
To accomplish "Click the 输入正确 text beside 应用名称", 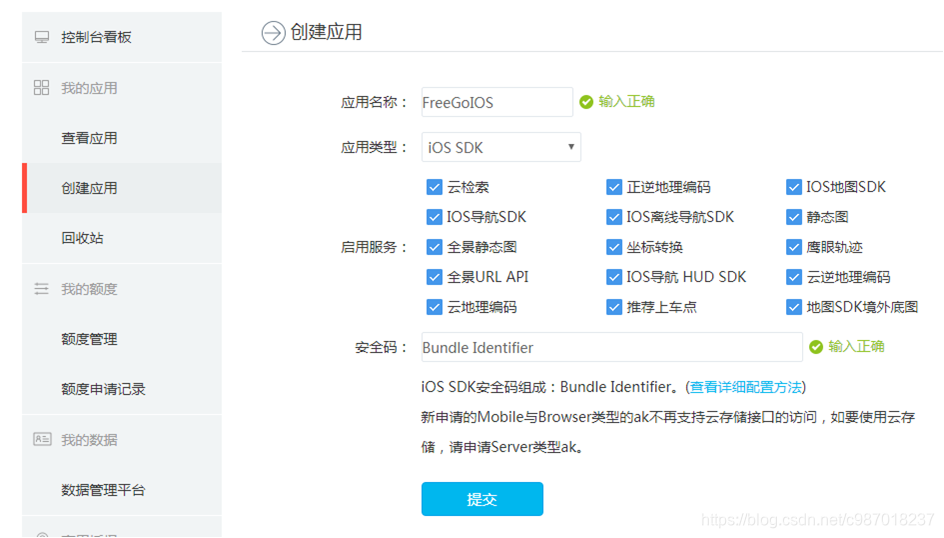I will click(626, 102).
